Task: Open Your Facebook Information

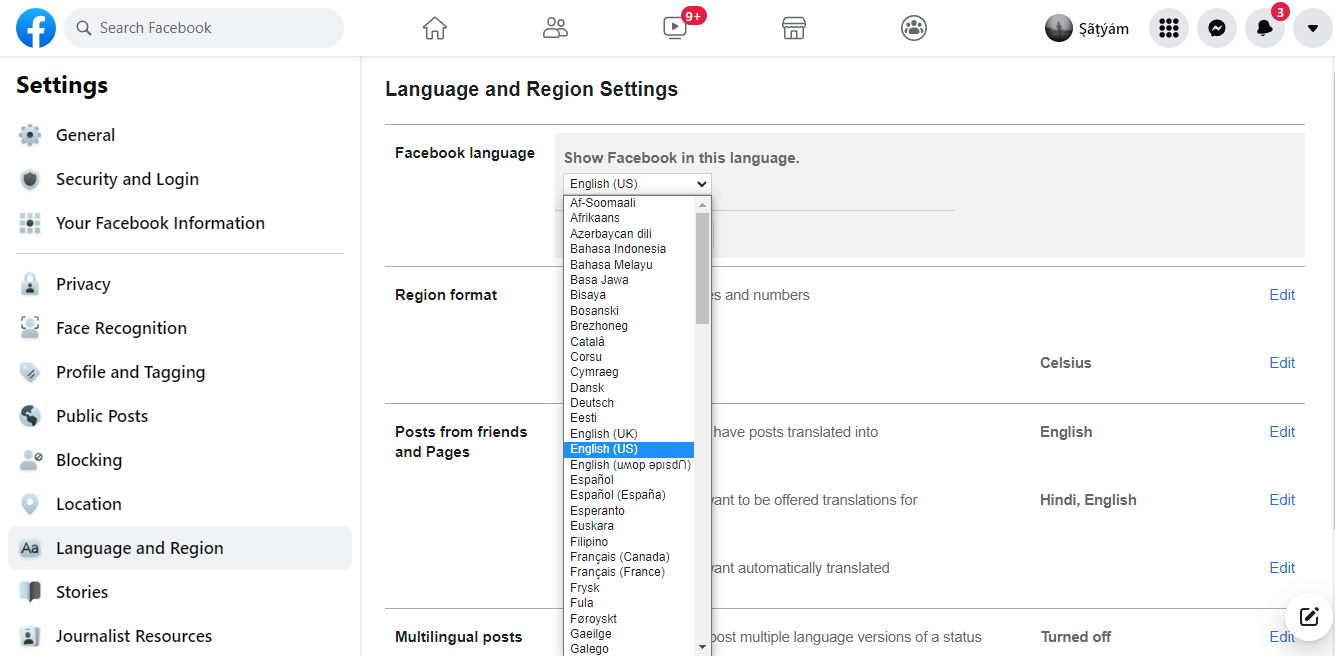Action: 180,223
